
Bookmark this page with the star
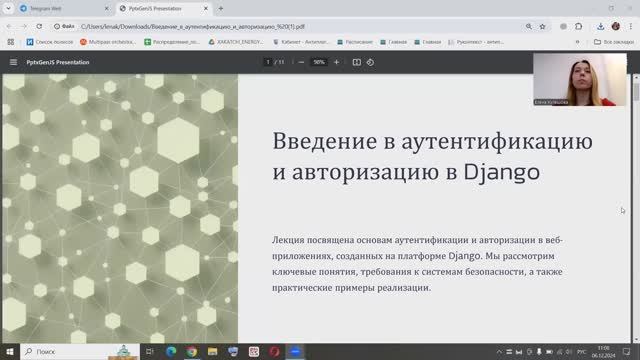point(542,26)
